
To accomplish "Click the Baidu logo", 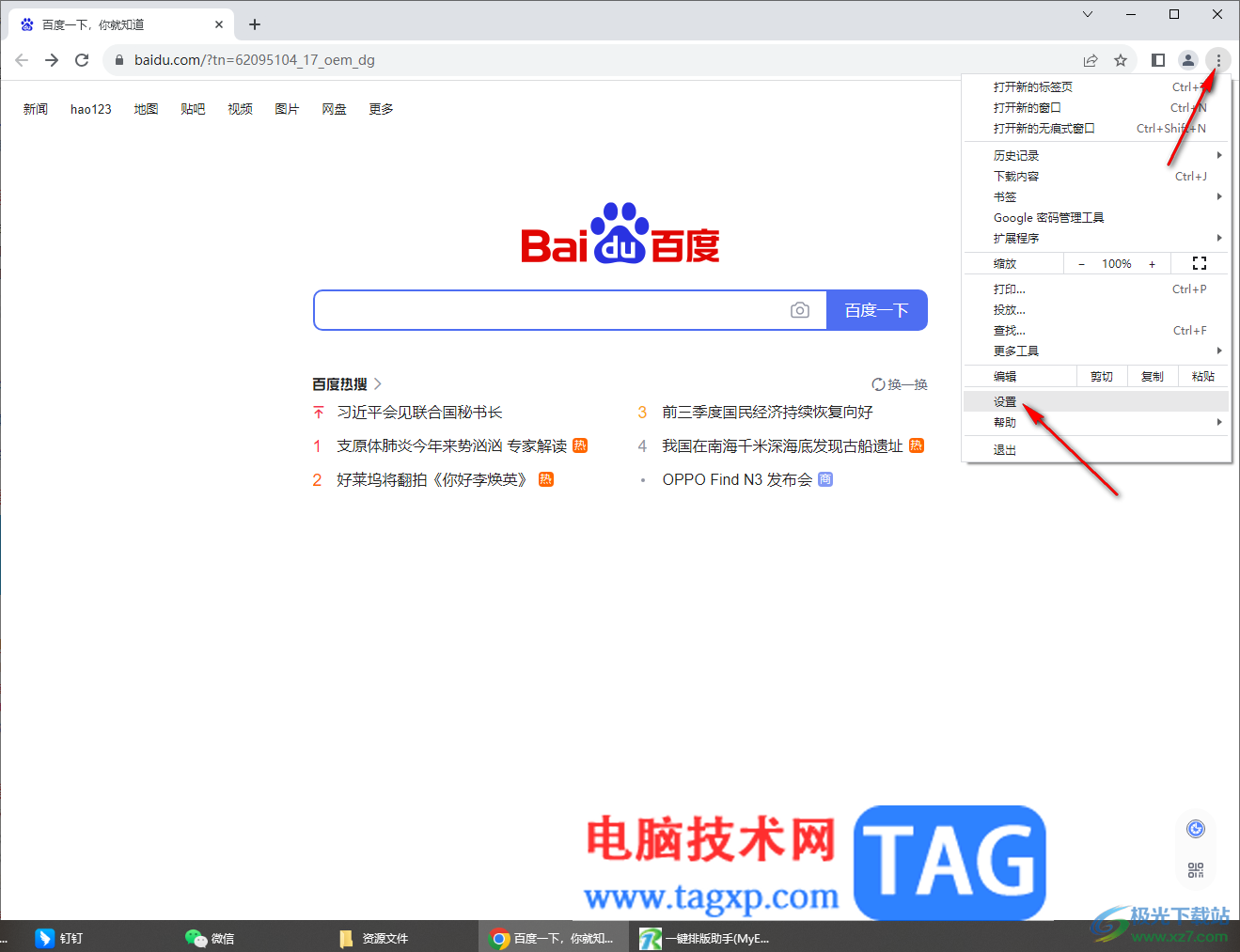I will (620, 233).
